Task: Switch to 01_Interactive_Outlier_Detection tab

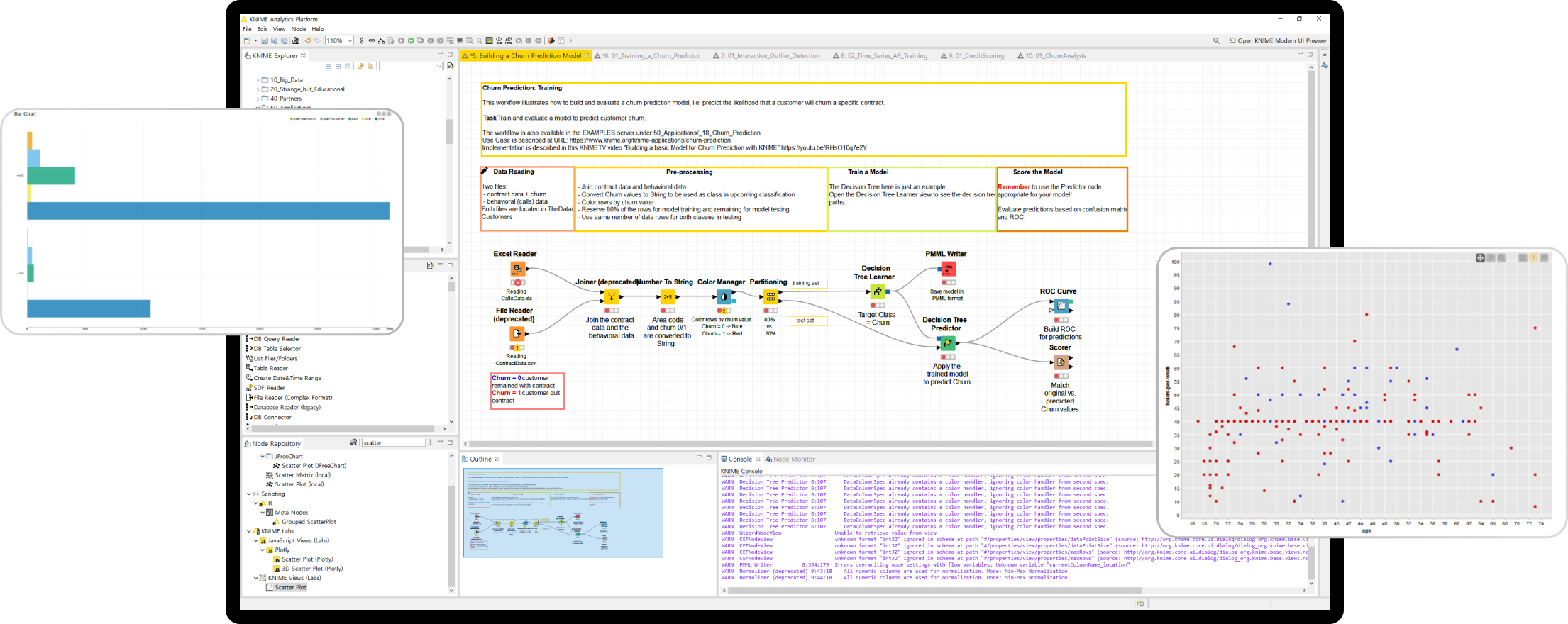Action: (766, 55)
